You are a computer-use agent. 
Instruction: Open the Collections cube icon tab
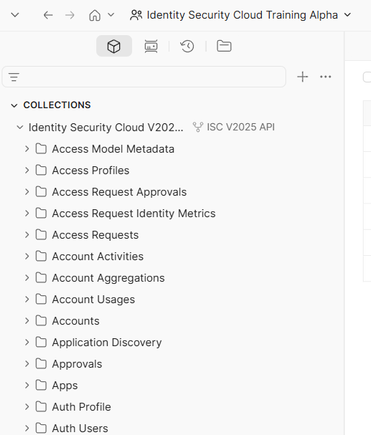[x=114, y=46]
